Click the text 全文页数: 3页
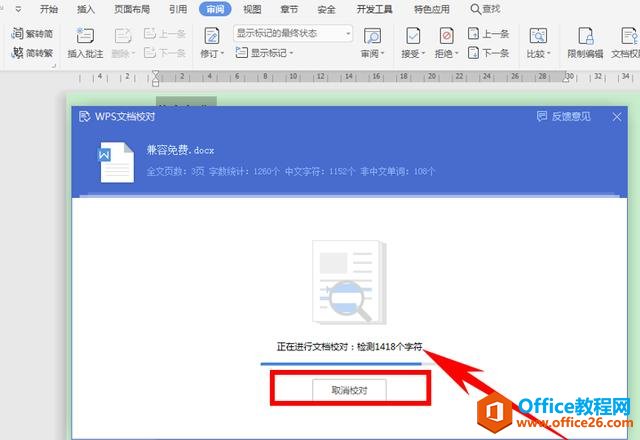 pyautogui.click(x=175, y=171)
